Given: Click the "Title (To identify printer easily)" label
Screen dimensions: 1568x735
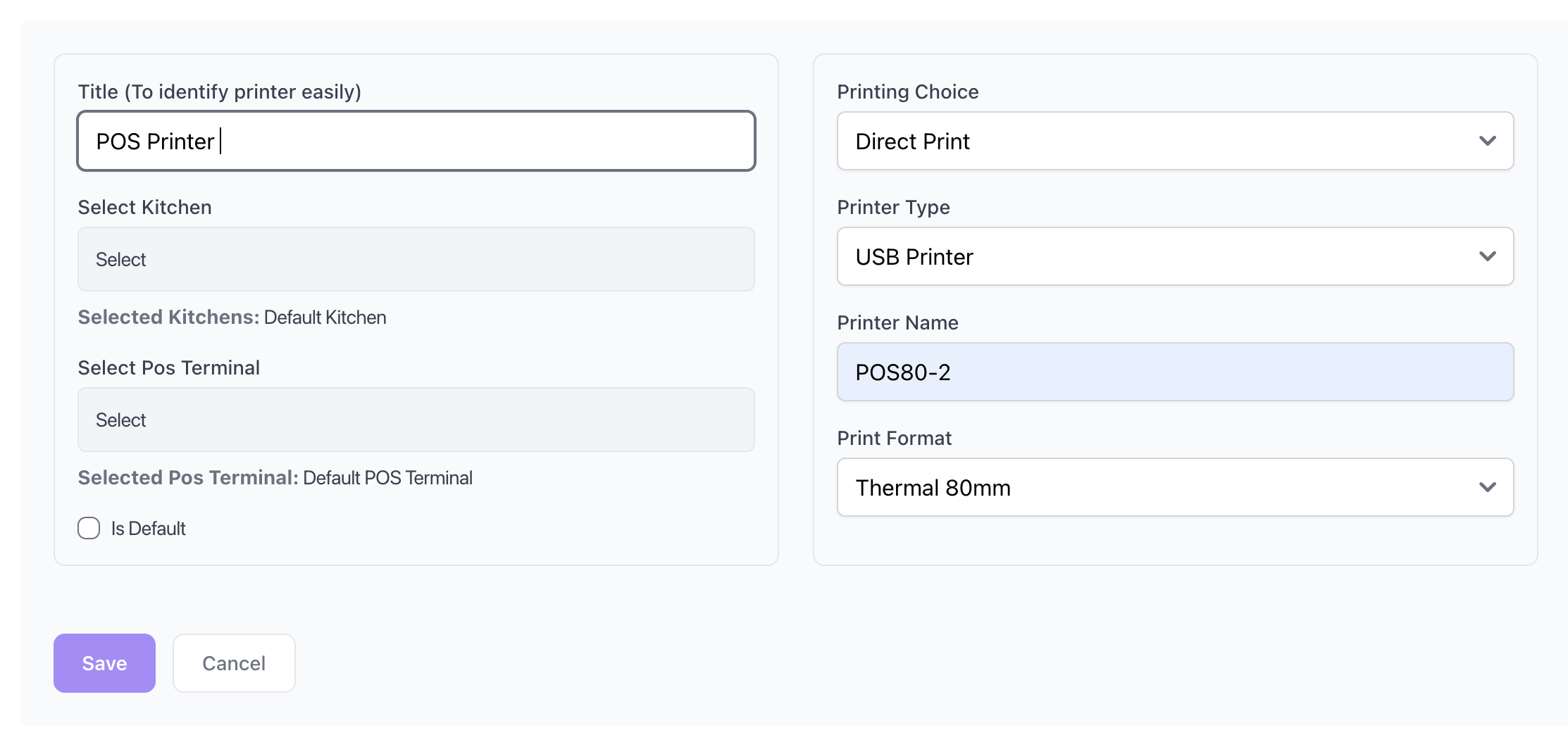Looking at the screenshot, I should click(x=219, y=92).
